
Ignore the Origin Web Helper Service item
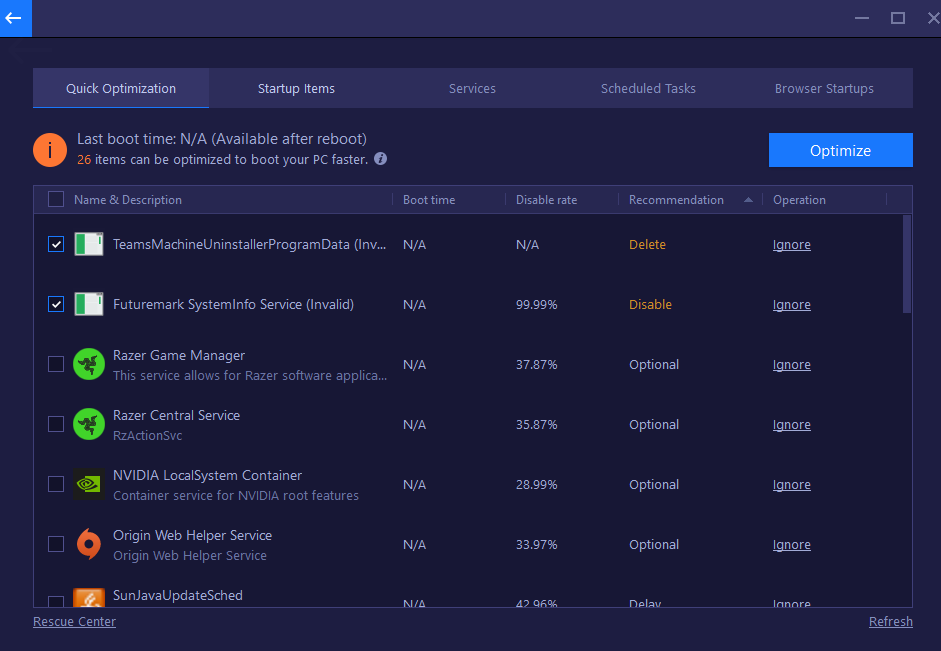792,545
